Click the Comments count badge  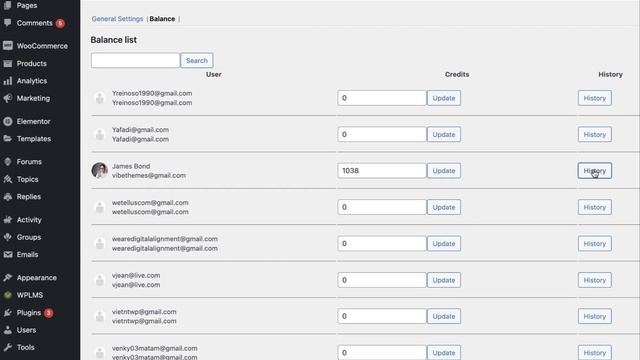pyautogui.click(x=60, y=23)
